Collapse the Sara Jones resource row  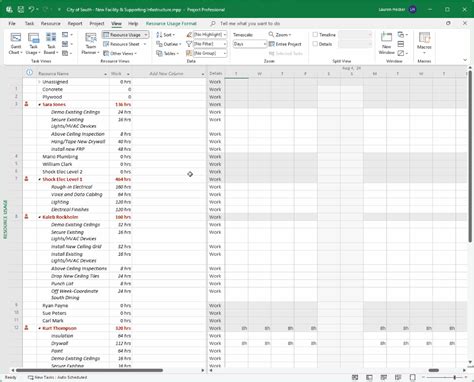tap(39, 105)
